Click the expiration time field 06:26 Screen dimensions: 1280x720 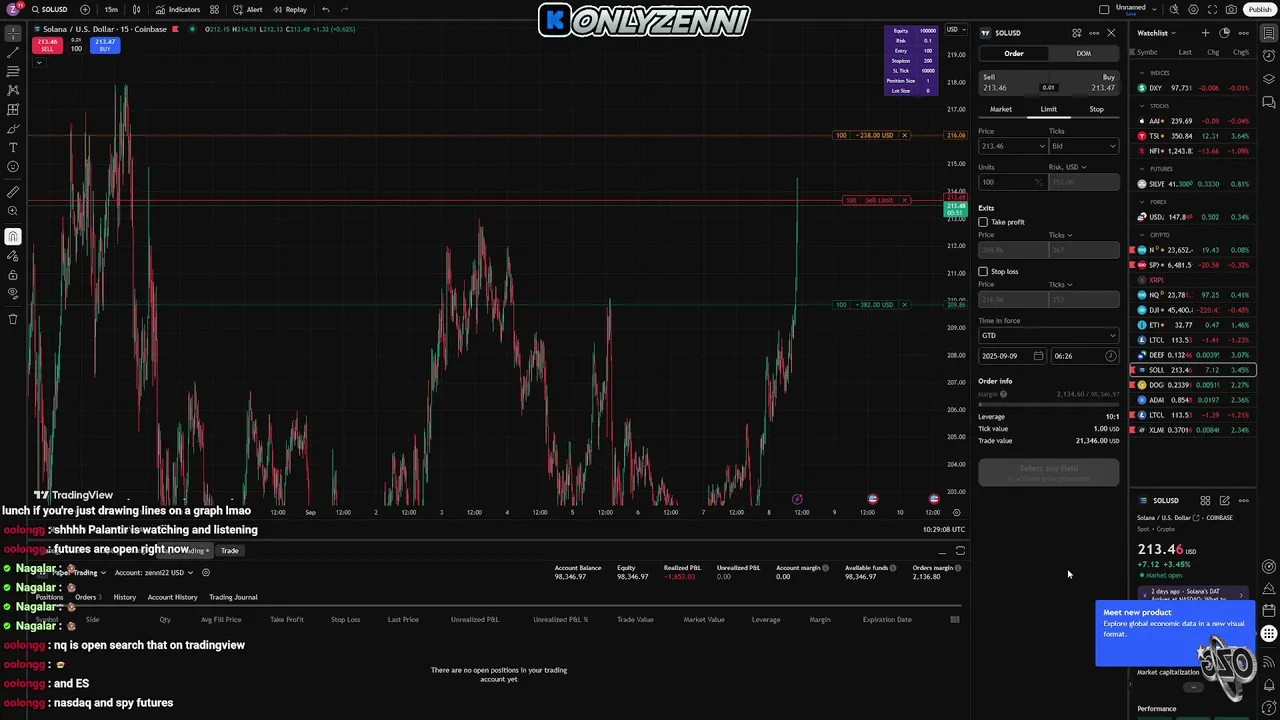tap(1084, 356)
